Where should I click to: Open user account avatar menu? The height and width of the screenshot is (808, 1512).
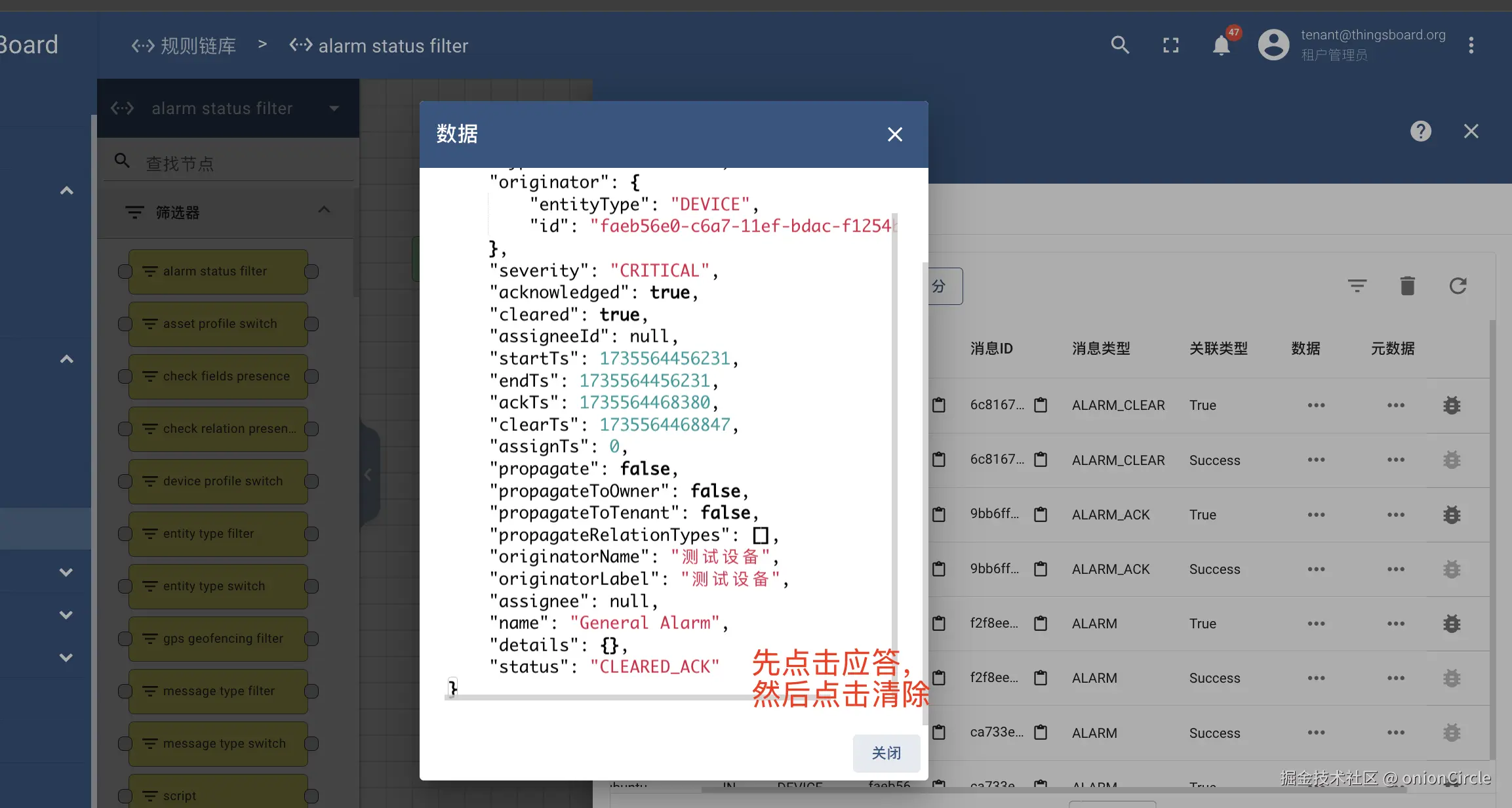[x=1273, y=45]
